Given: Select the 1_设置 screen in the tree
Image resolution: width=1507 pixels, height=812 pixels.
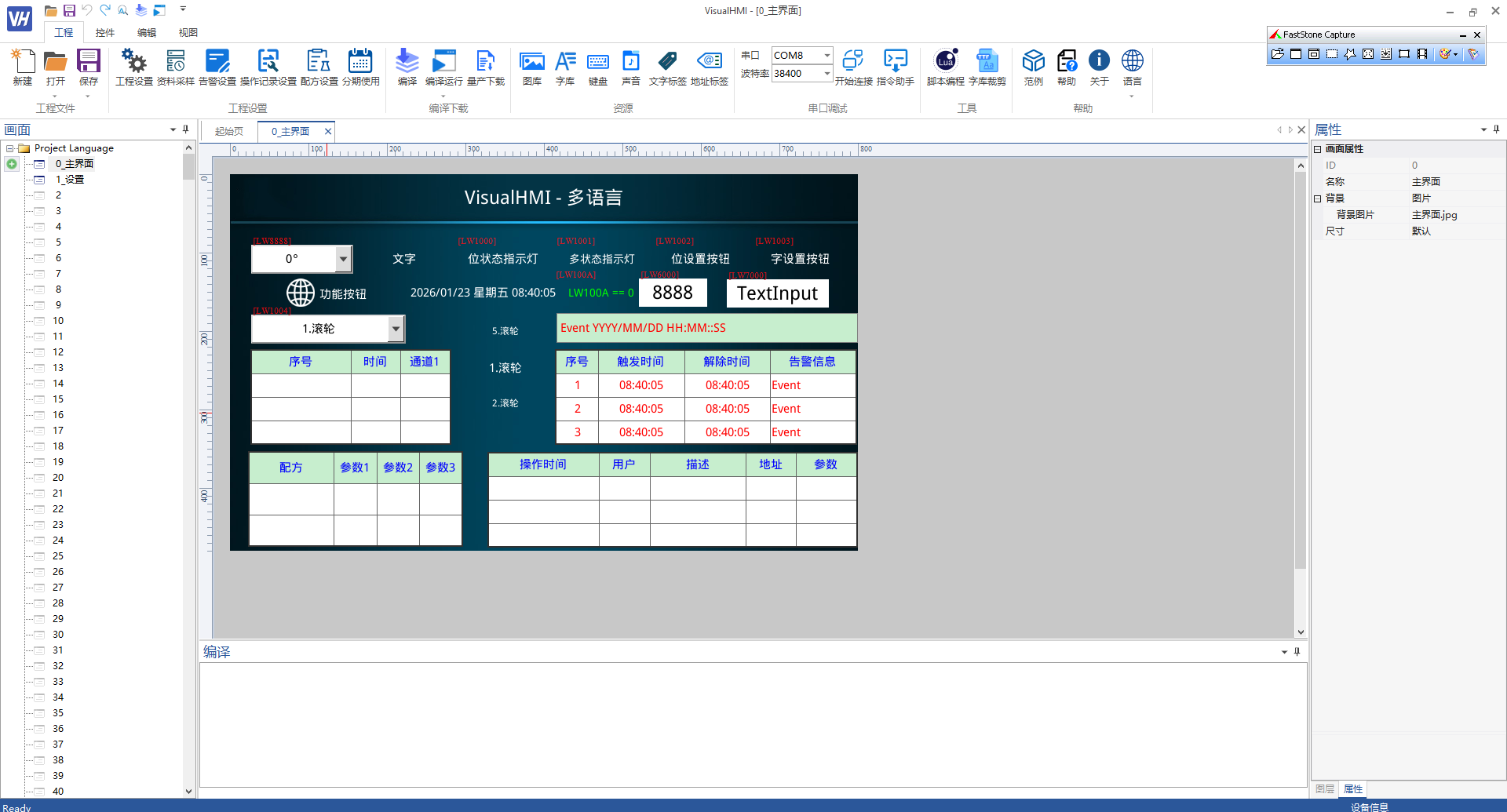Looking at the screenshot, I should (x=69, y=180).
